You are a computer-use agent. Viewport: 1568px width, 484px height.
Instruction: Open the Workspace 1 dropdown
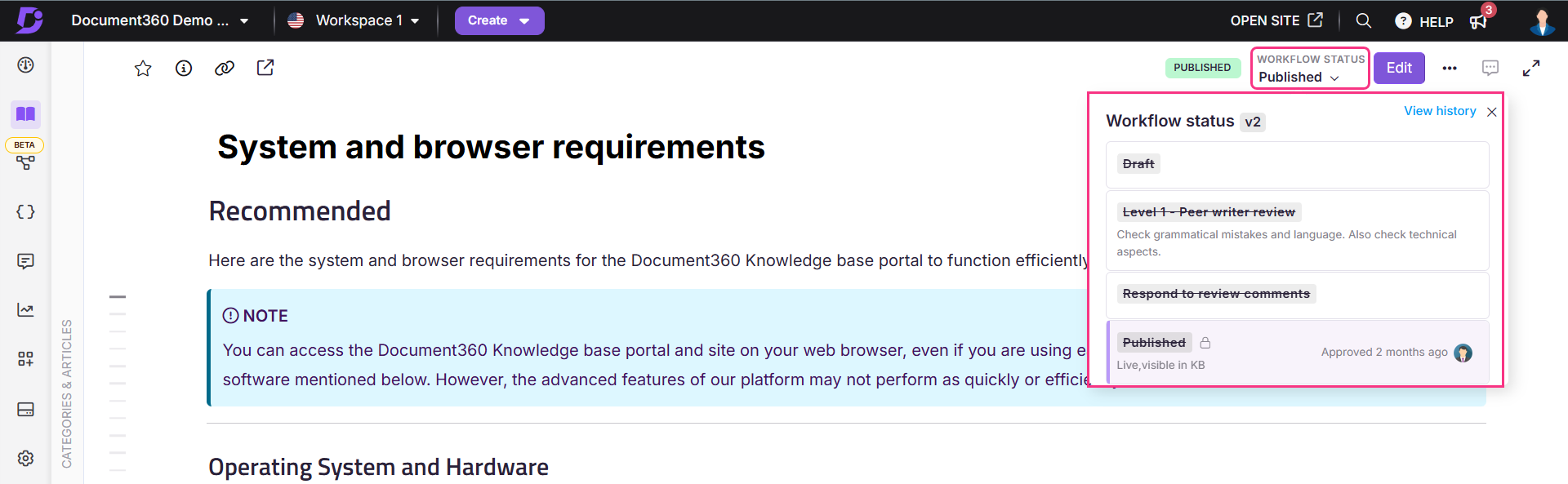pyautogui.click(x=354, y=20)
